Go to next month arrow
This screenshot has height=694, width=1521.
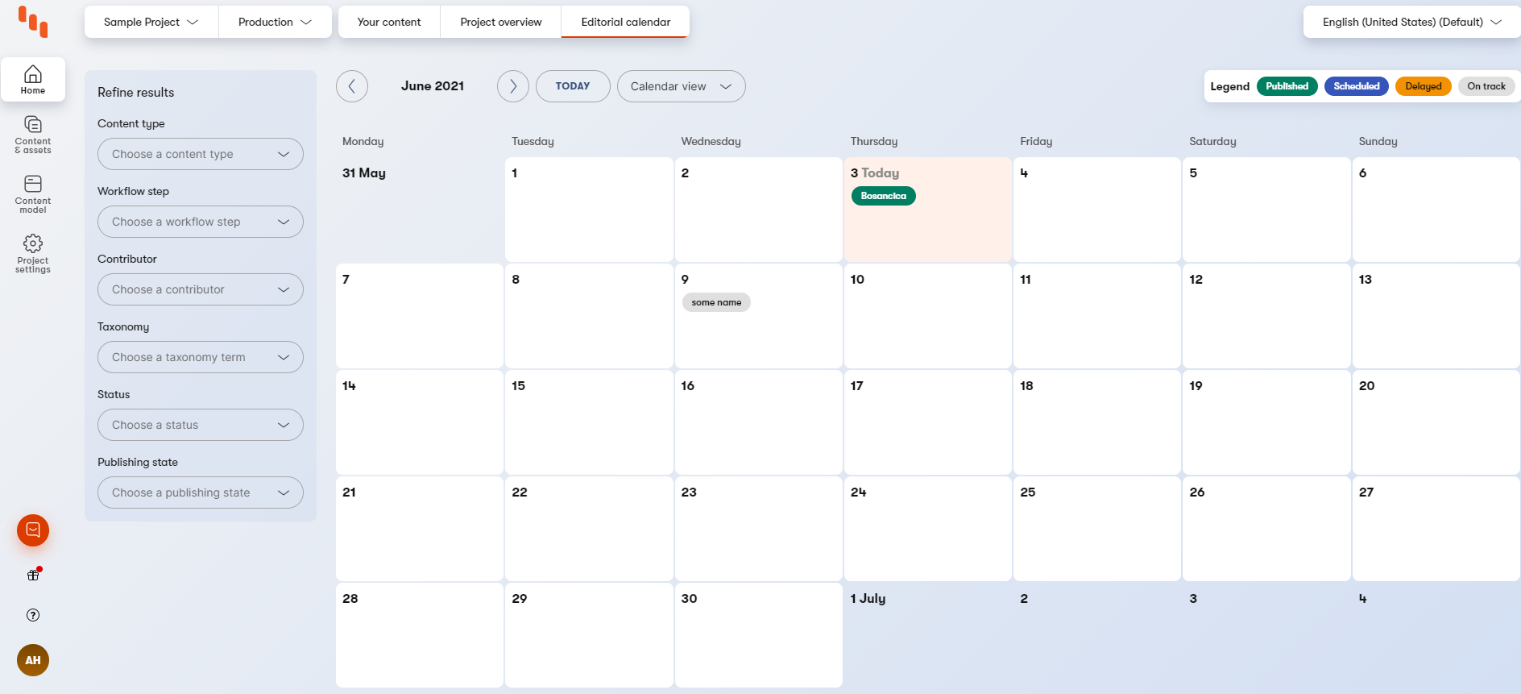pos(513,86)
